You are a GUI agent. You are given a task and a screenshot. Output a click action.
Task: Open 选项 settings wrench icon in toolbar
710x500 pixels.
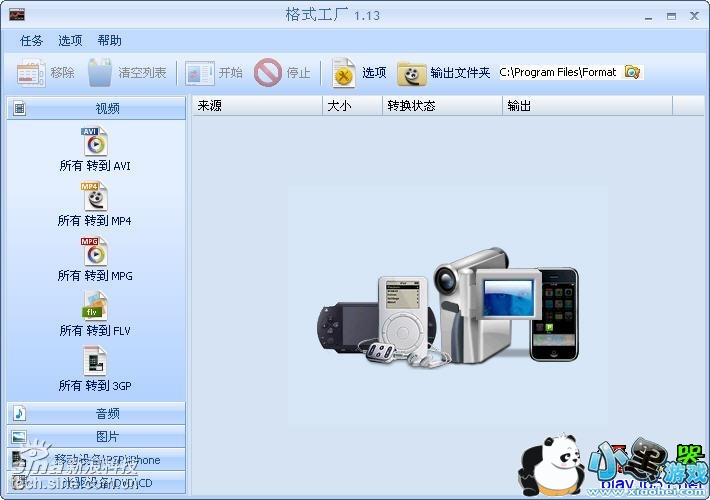343,72
